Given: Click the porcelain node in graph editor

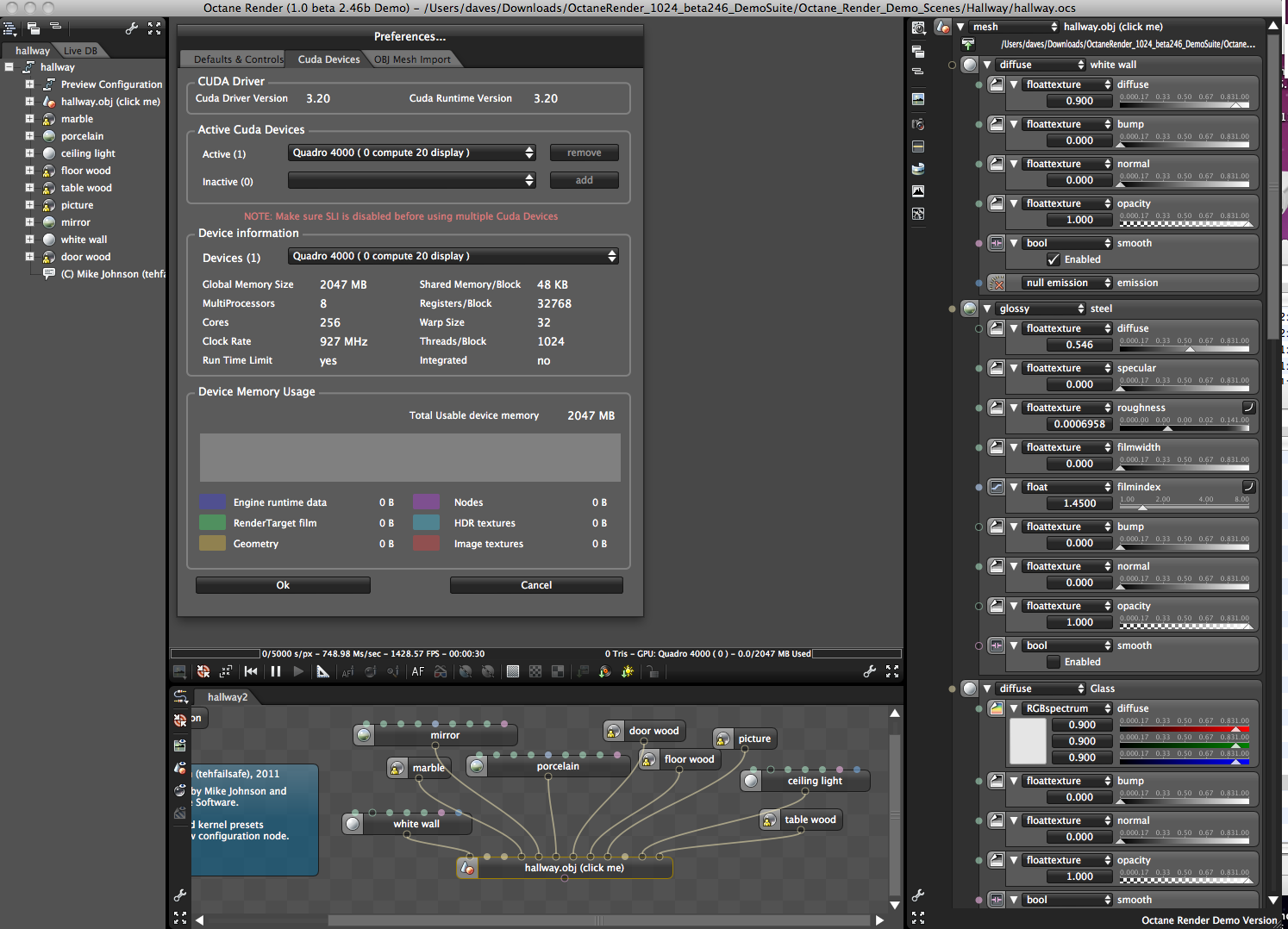Looking at the screenshot, I should coord(548,766).
